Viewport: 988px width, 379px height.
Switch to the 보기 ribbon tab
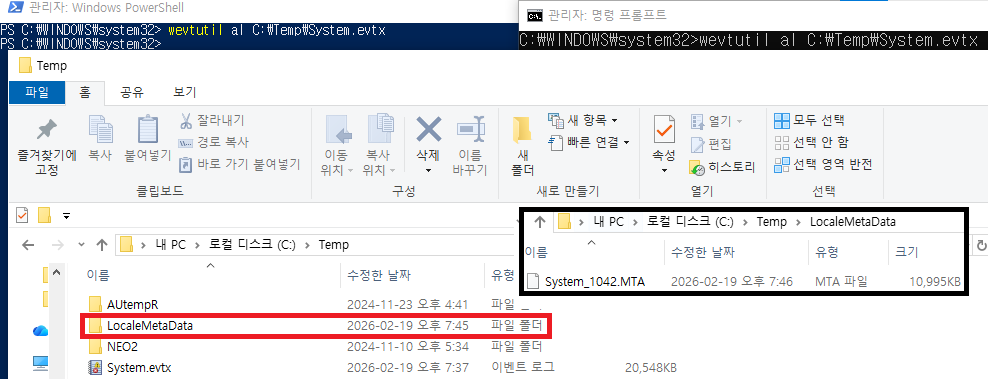coord(185,92)
